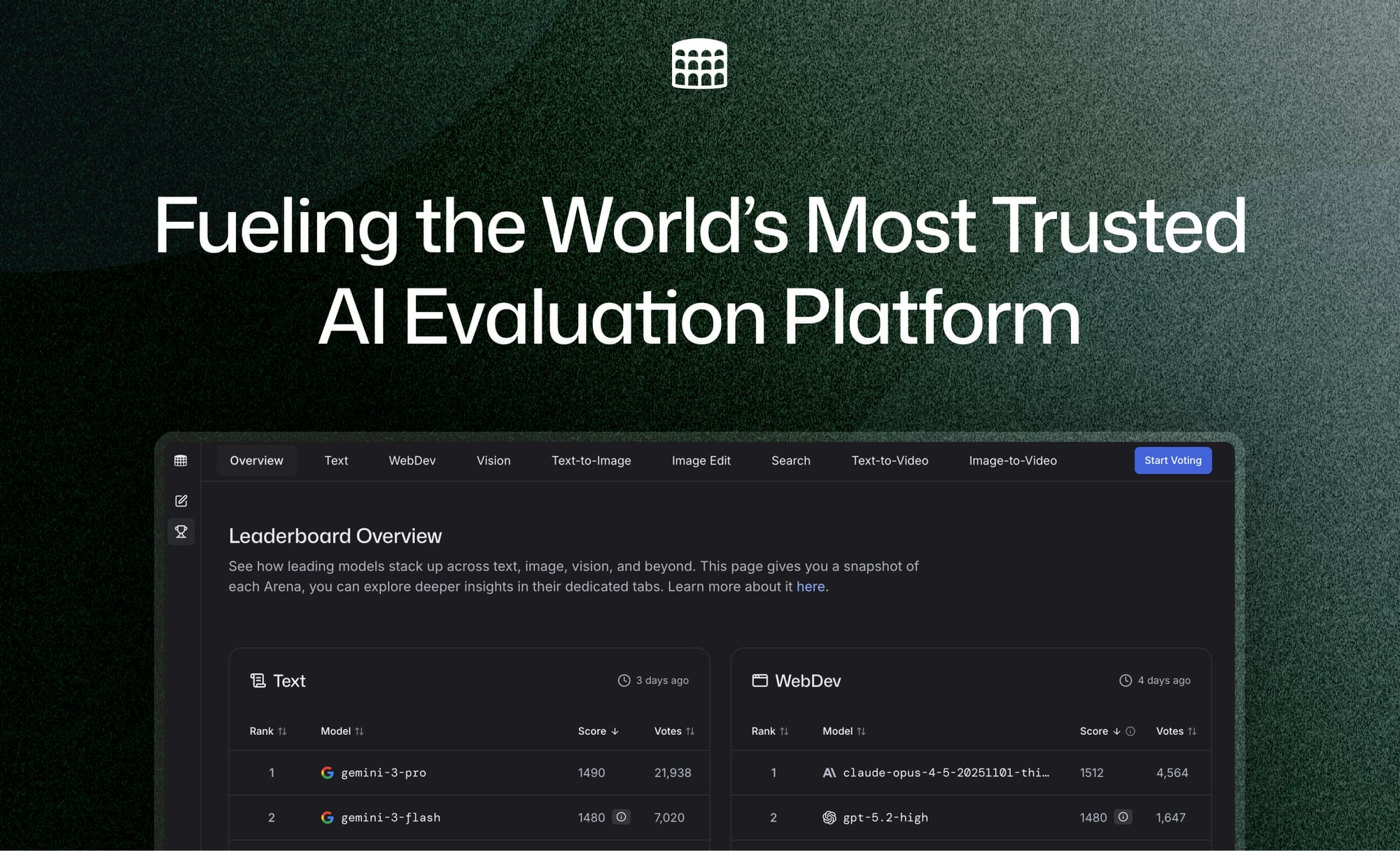Image resolution: width=1400 pixels, height=851 pixels.
Task: Click the trophy icon in the left sidebar
Action: click(181, 532)
